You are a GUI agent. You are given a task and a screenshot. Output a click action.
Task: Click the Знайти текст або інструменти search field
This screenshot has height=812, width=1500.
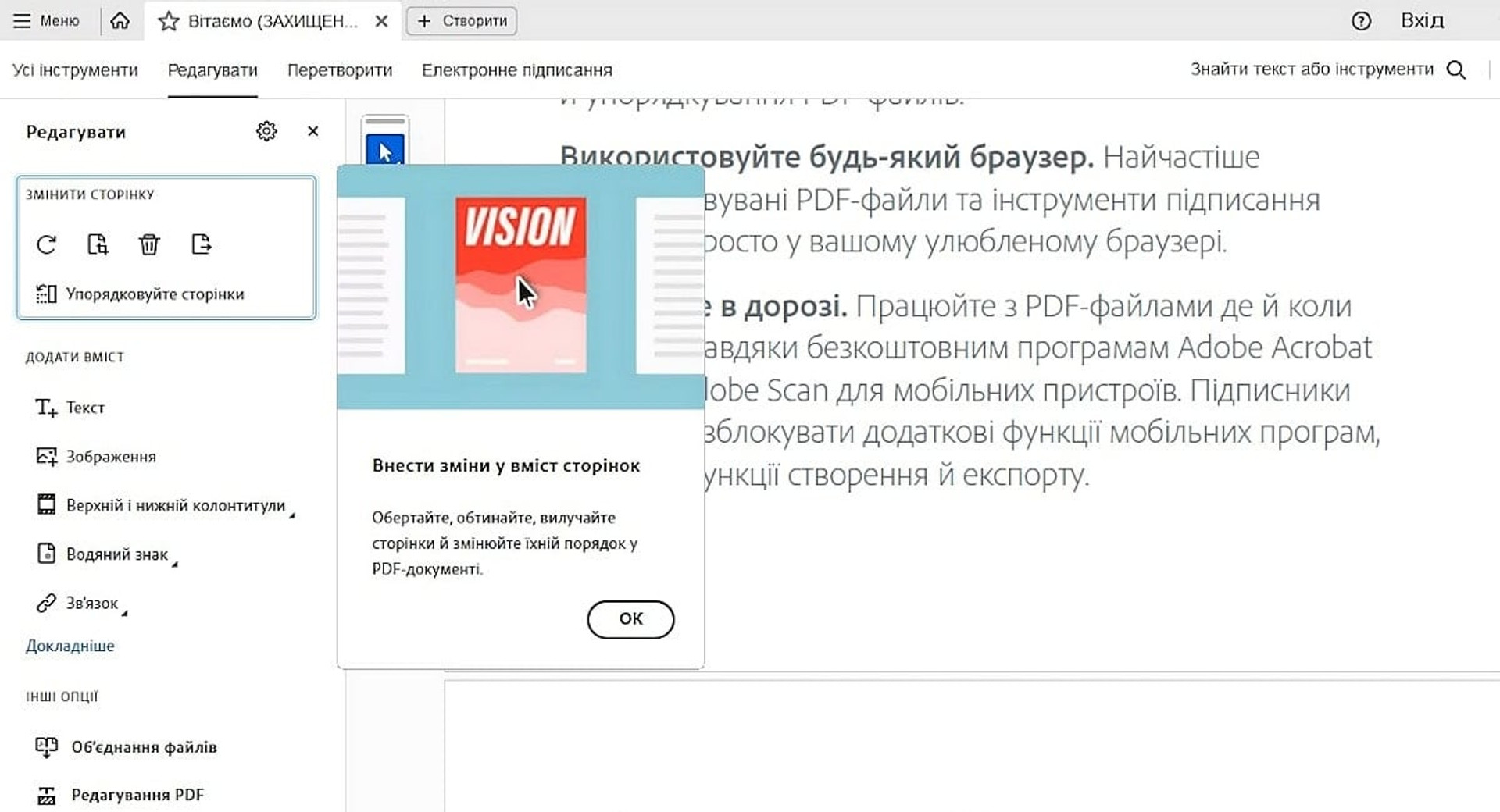(x=1312, y=69)
